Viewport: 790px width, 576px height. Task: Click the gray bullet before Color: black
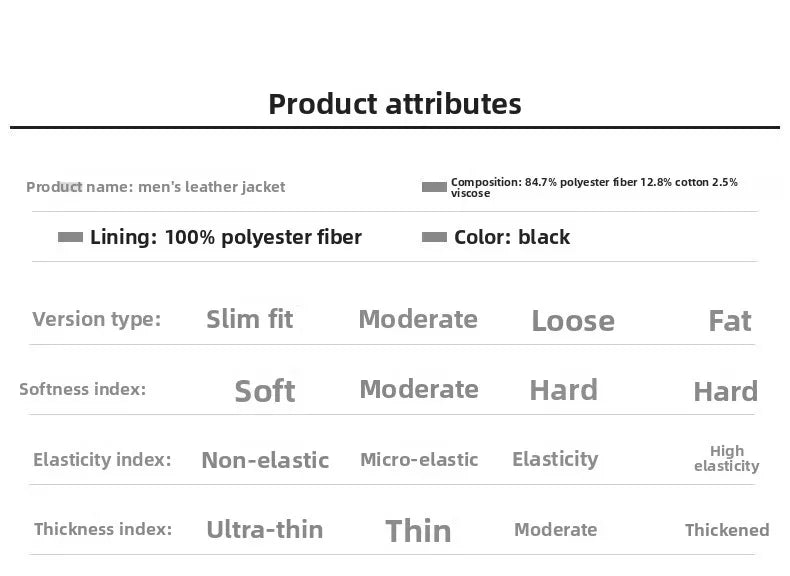tap(434, 237)
